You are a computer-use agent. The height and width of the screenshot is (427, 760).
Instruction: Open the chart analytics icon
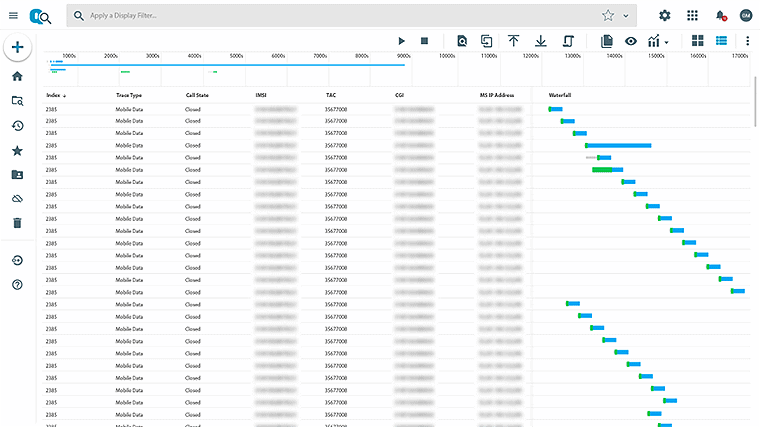(654, 41)
